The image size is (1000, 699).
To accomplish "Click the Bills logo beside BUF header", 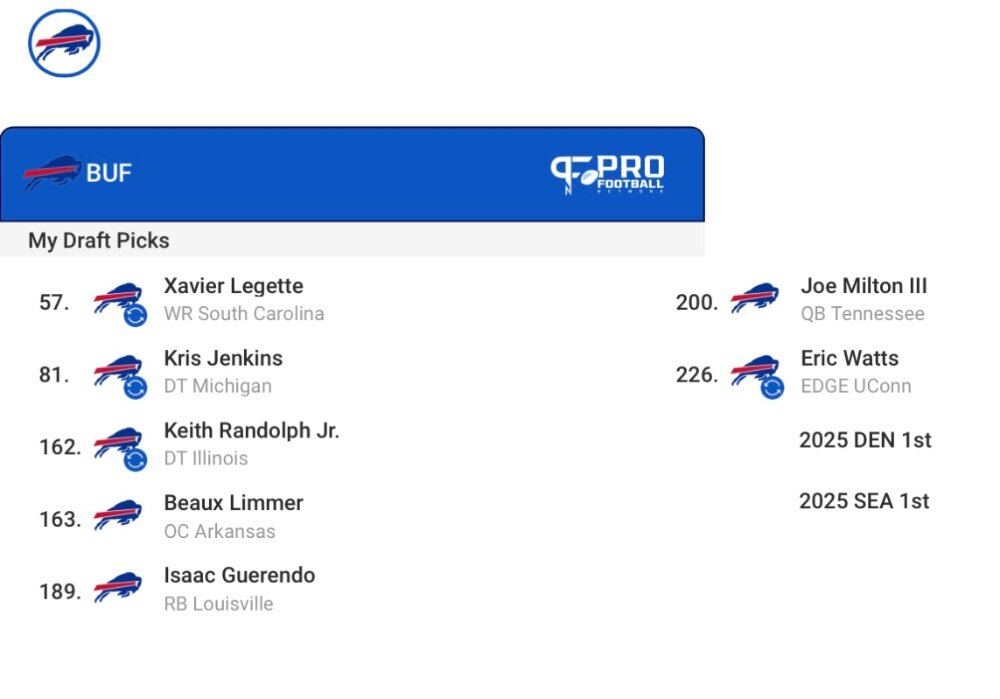I will pos(52,172).
